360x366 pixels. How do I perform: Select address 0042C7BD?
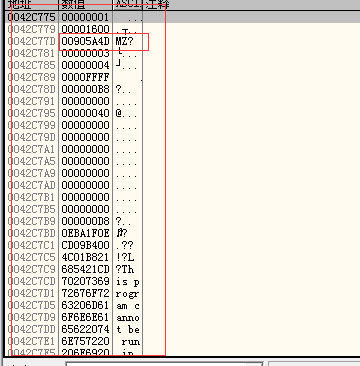pos(33,233)
